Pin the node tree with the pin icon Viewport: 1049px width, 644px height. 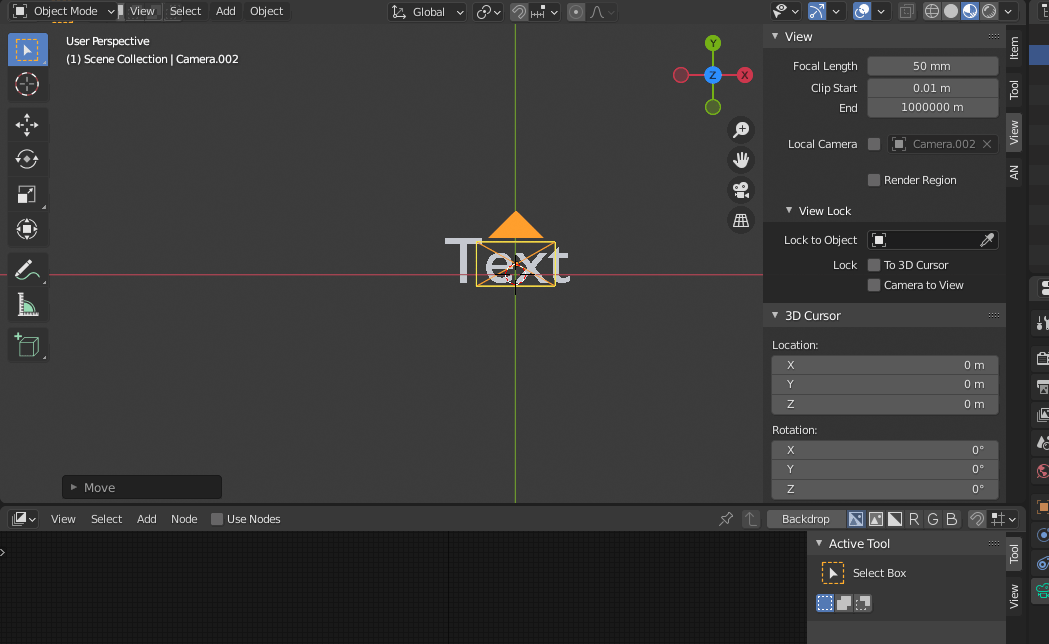click(x=726, y=519)
